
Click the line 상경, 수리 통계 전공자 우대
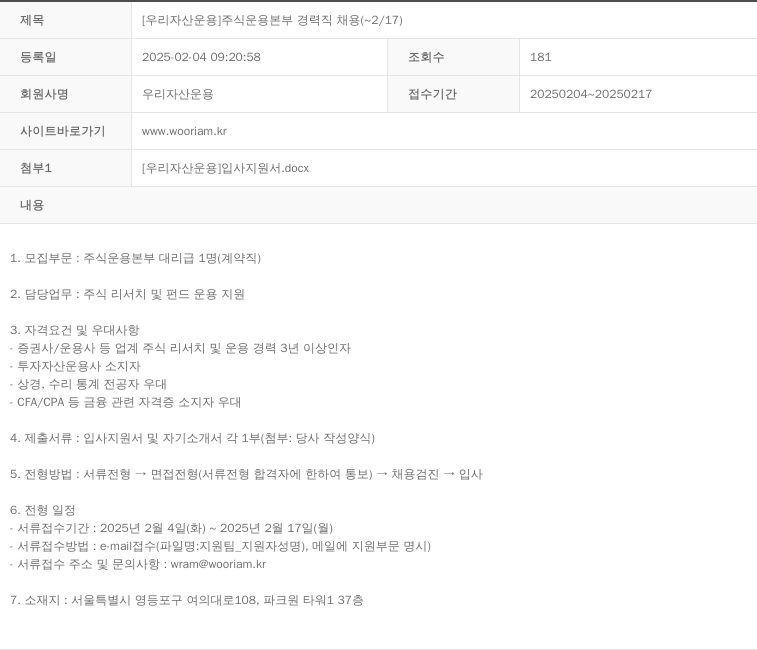(x=88, y=384)
